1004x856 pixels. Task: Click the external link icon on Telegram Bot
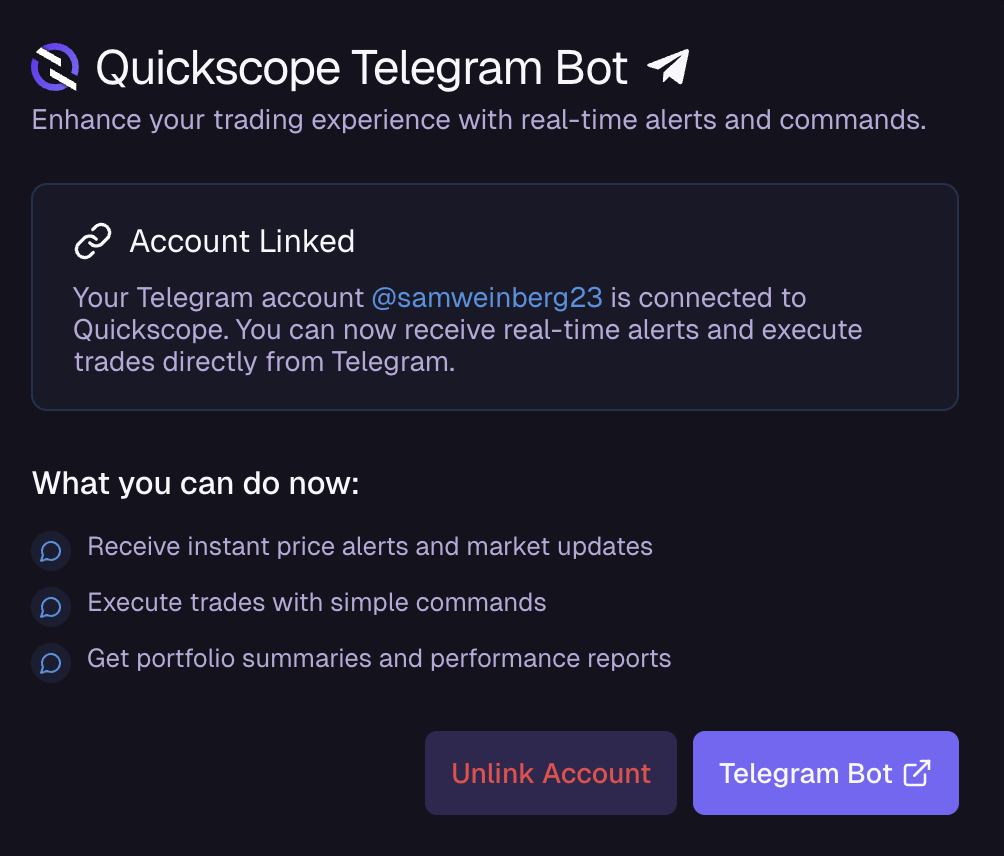pyautogui.click(x=917, y=773)
